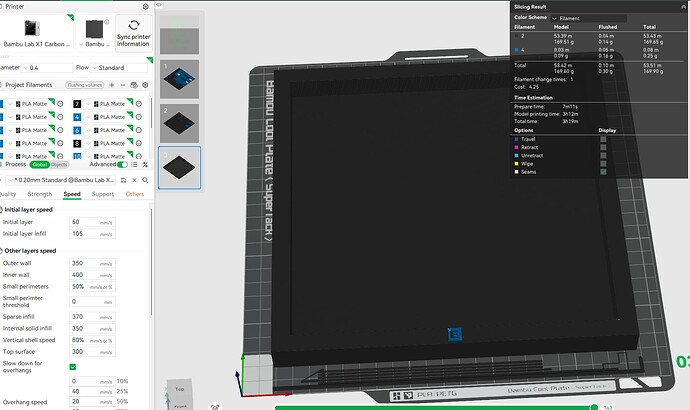690x410 pixels.
Task: Open plate type Bambu dropdown
Action: (94, 44)
